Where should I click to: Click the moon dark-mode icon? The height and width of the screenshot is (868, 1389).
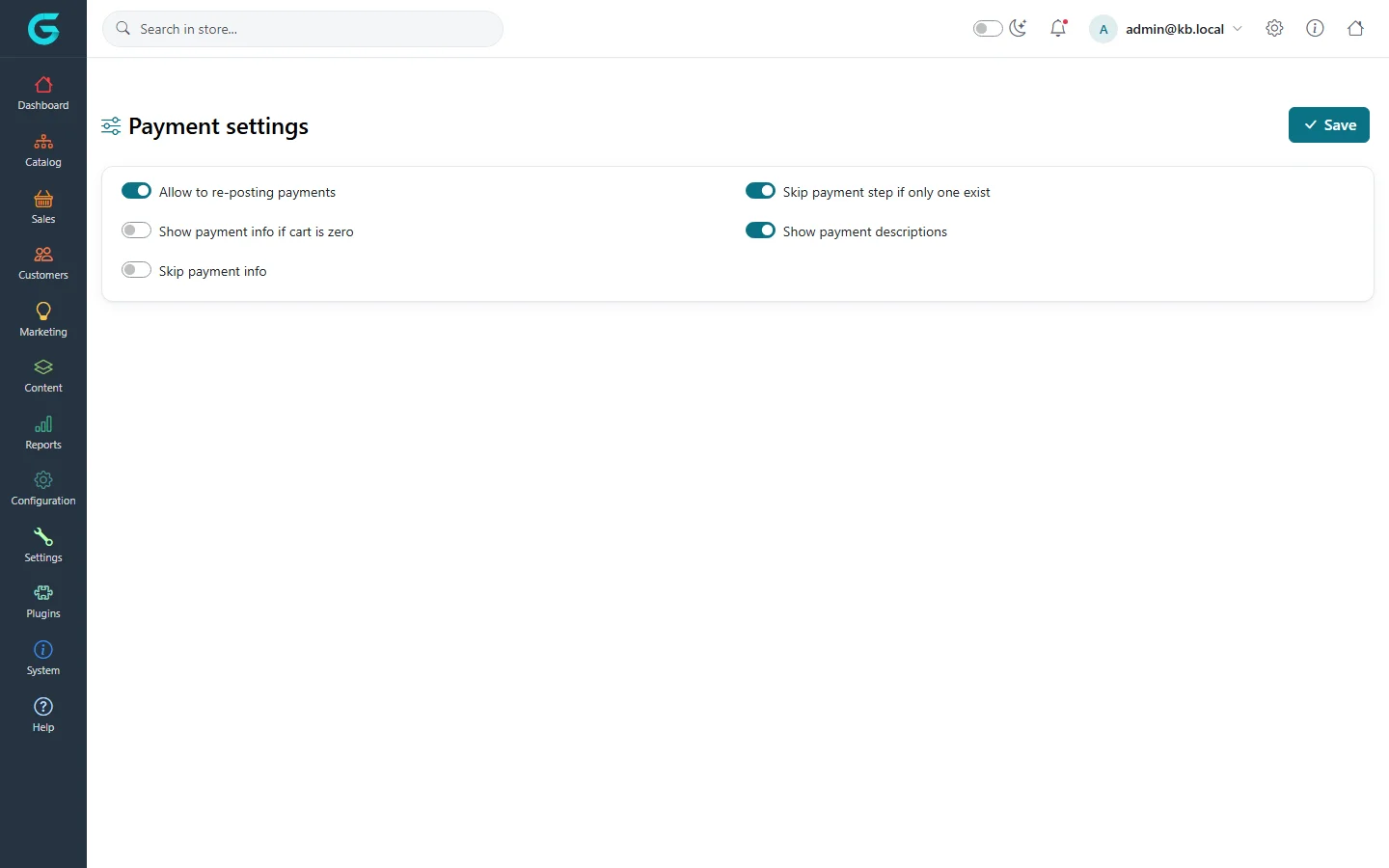[x=1018, y=28]
